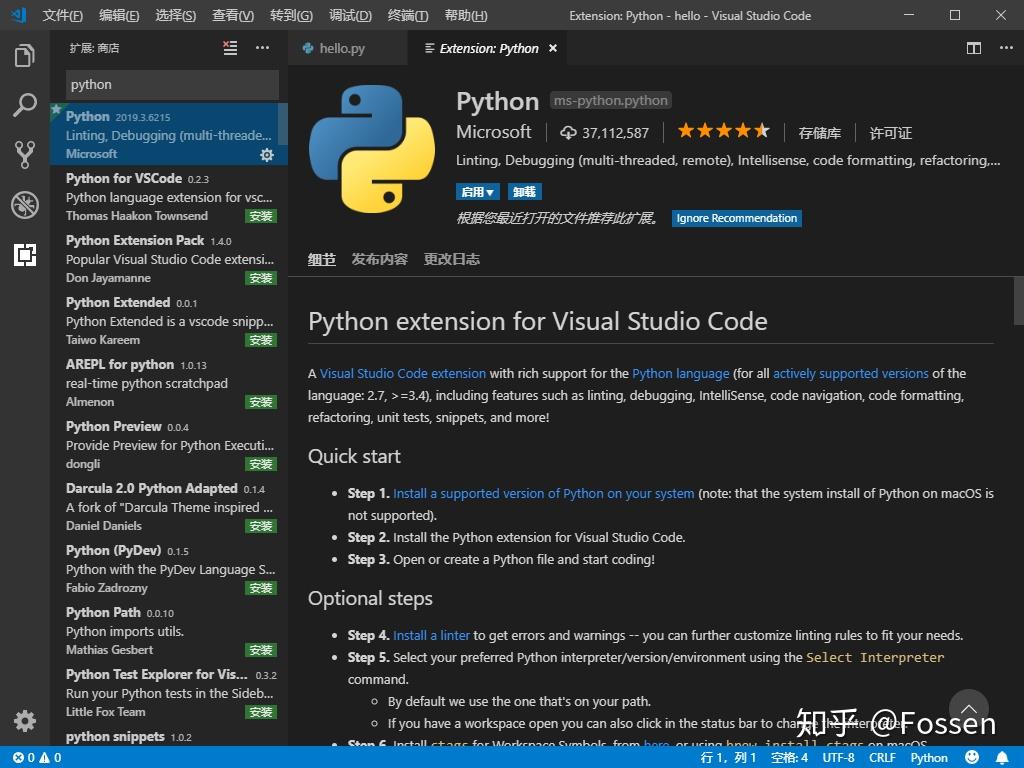The image size is (1024, 768).
Task: Click the Ignore Recommendation button
Action: tap(736, 218)
